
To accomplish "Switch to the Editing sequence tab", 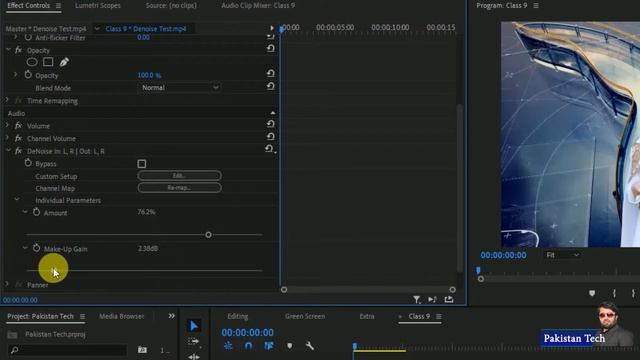I will 238,316.
